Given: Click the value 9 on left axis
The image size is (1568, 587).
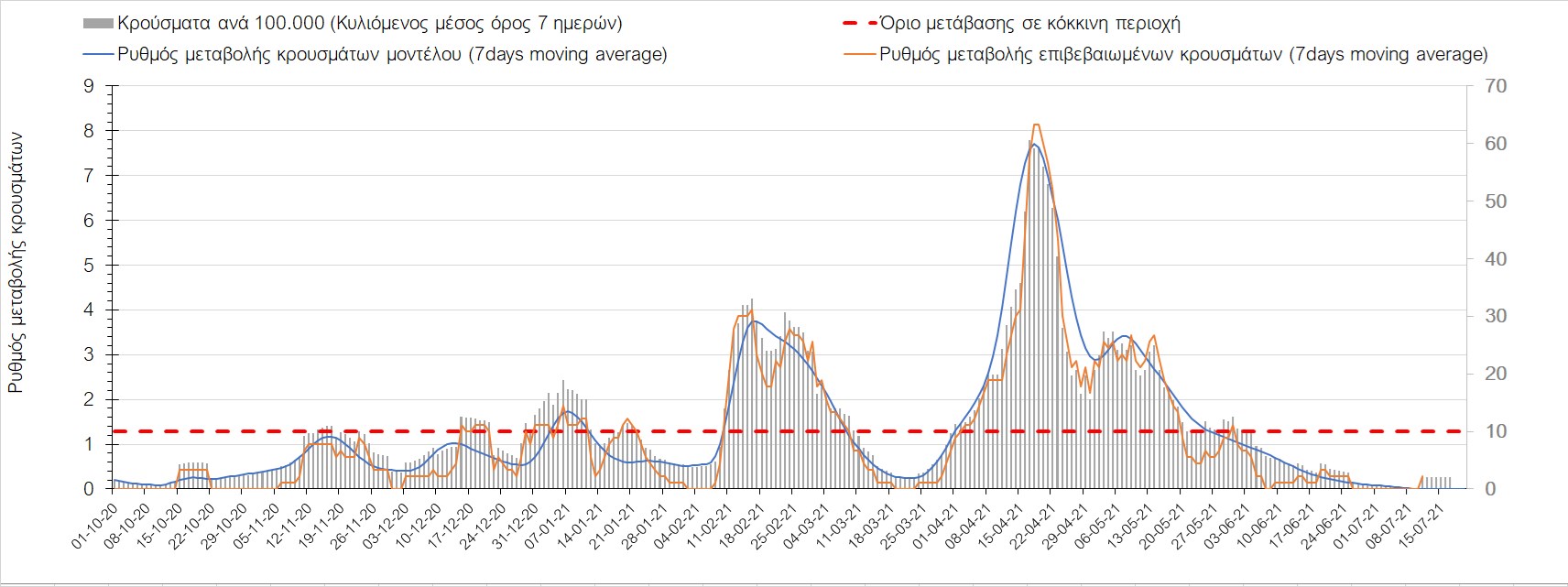Looking at the screenshot, I should [89, 86].
